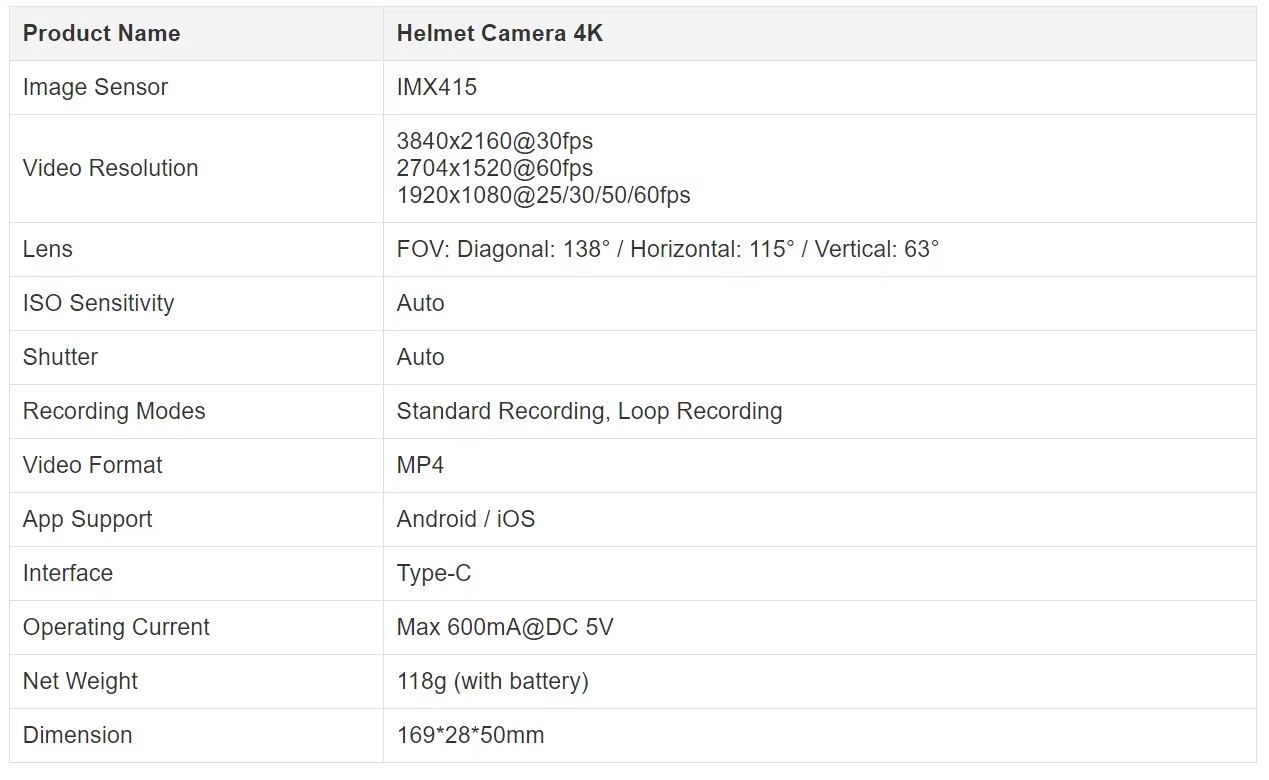
Task: Click the 2704x1520@60fps resolution line
Action: [x=495, y=168]
